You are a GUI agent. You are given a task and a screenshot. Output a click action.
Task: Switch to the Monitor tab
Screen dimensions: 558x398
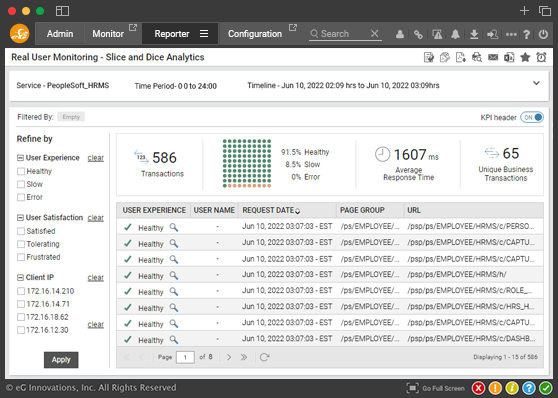(108, 34)
